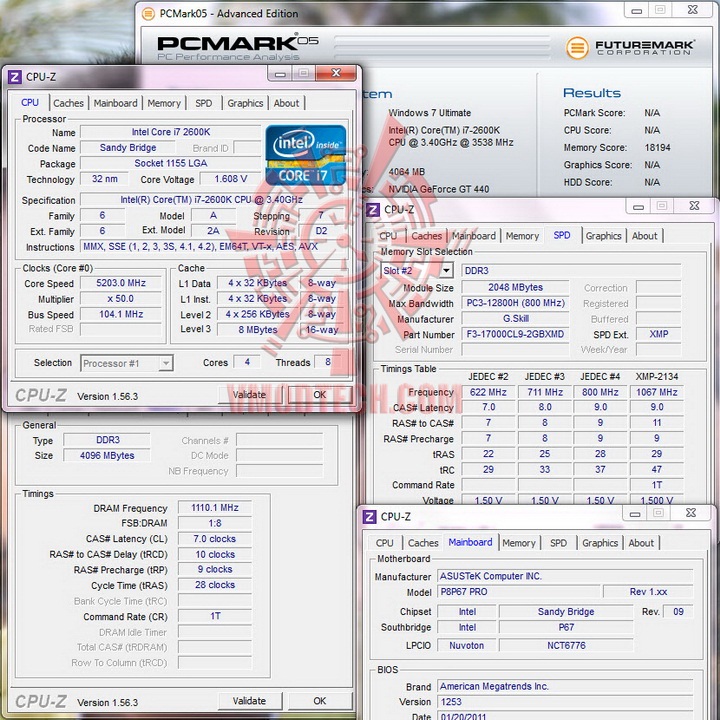Click the Socket 1155 LGA package field
The image size is (720, 720).
click(x=170, y=163)
